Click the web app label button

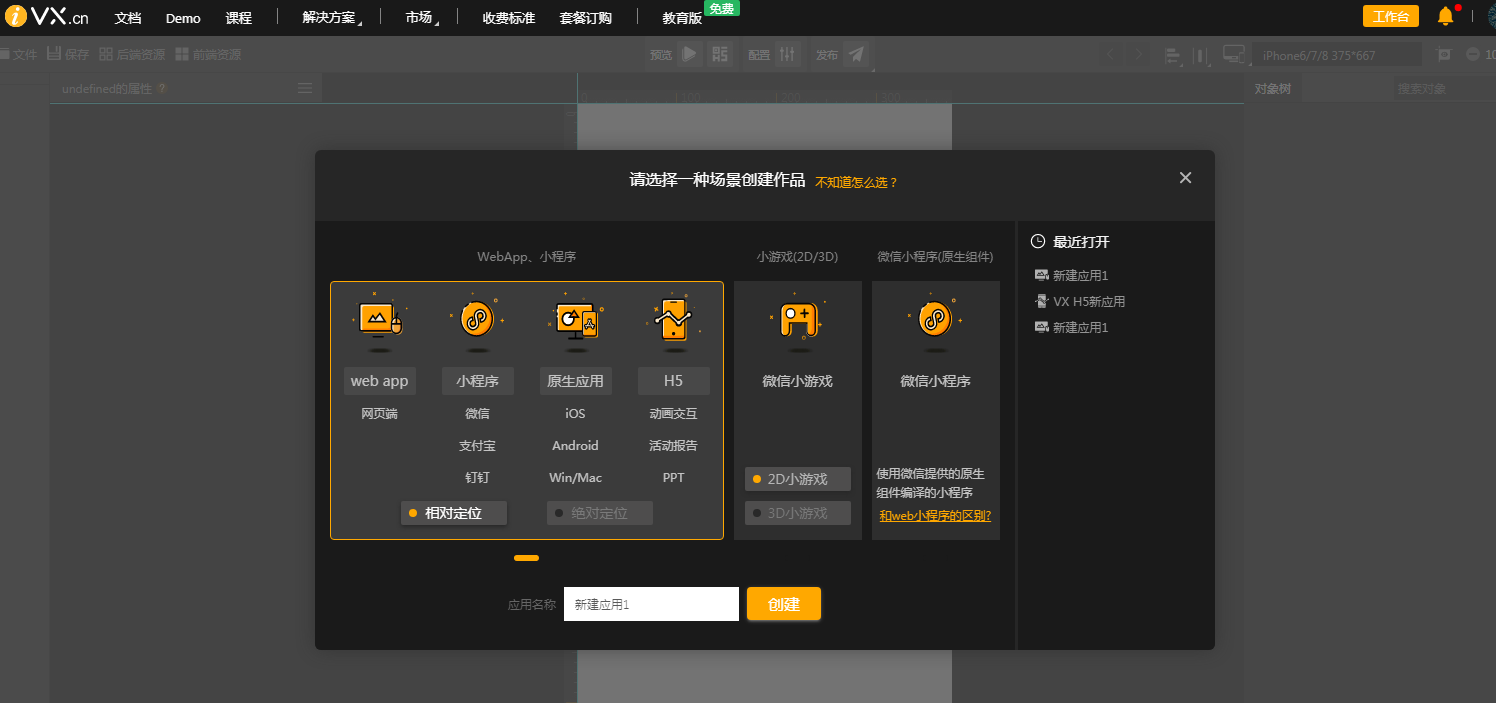click(379, 381)
